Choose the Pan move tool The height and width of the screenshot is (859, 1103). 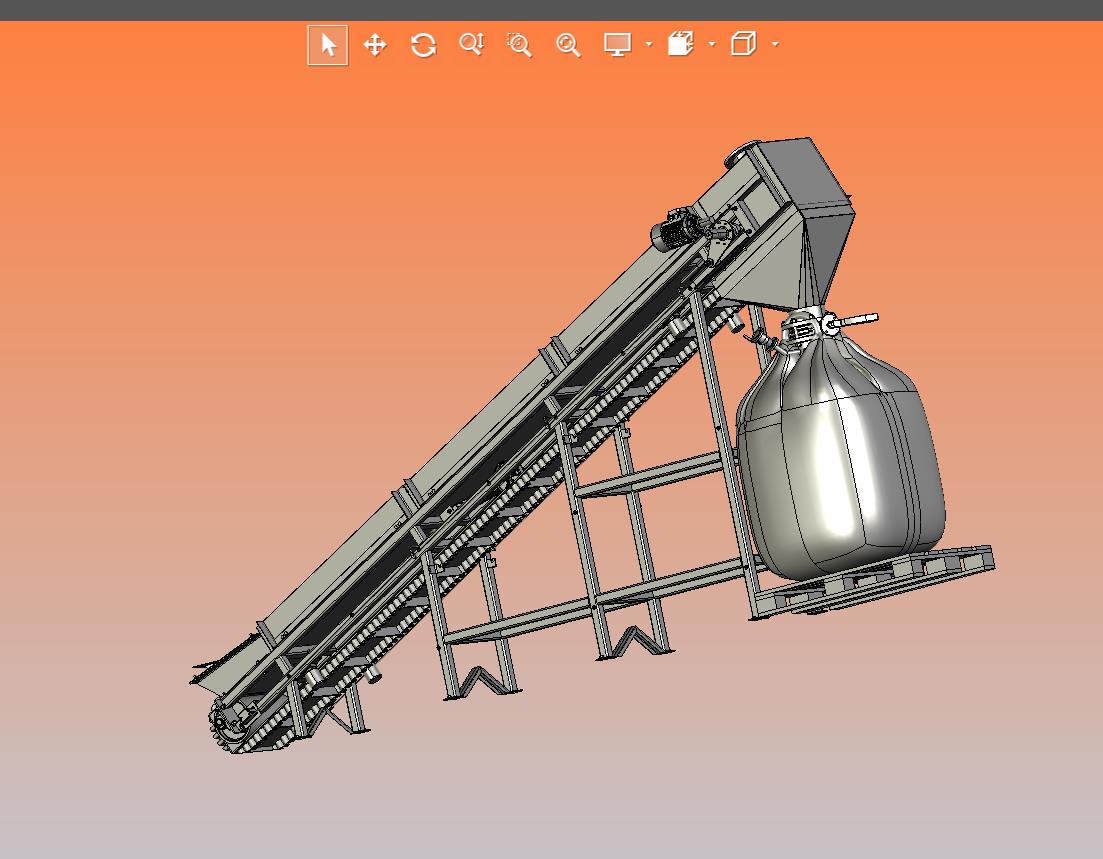click(x=375, y=45)
